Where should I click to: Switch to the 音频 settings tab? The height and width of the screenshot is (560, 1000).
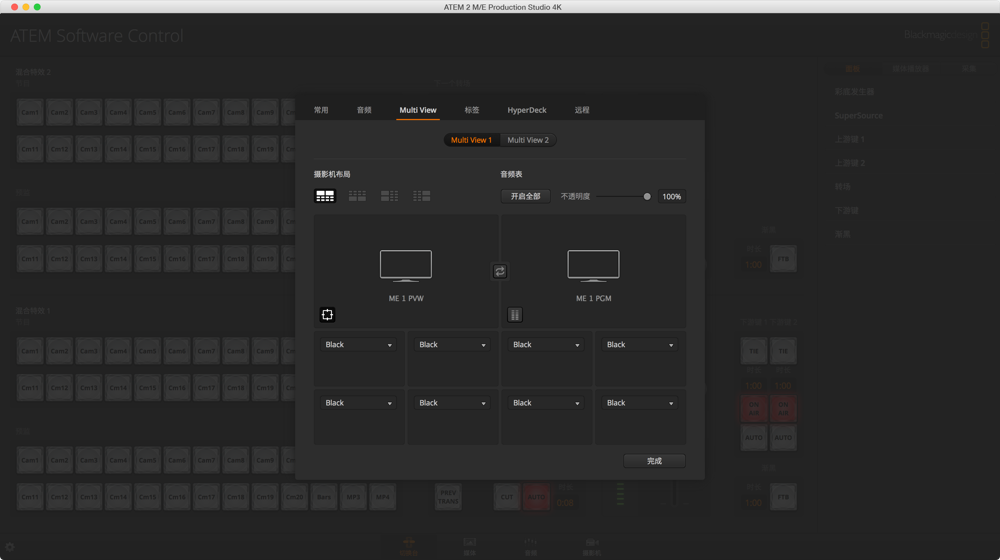pyautogui.click(x=364, y=110)
